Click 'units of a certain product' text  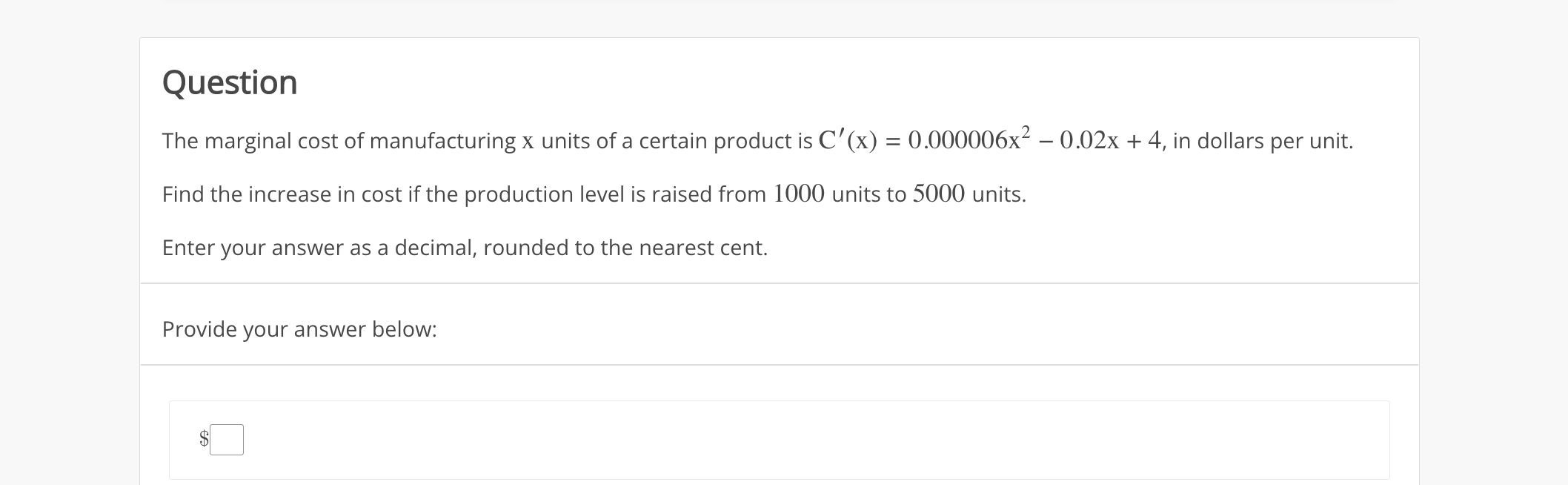coord(676,141)
